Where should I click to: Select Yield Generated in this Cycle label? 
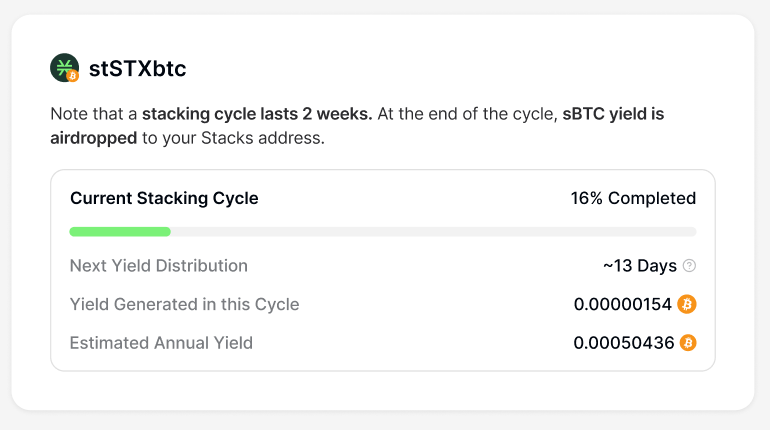click(184, 304)
